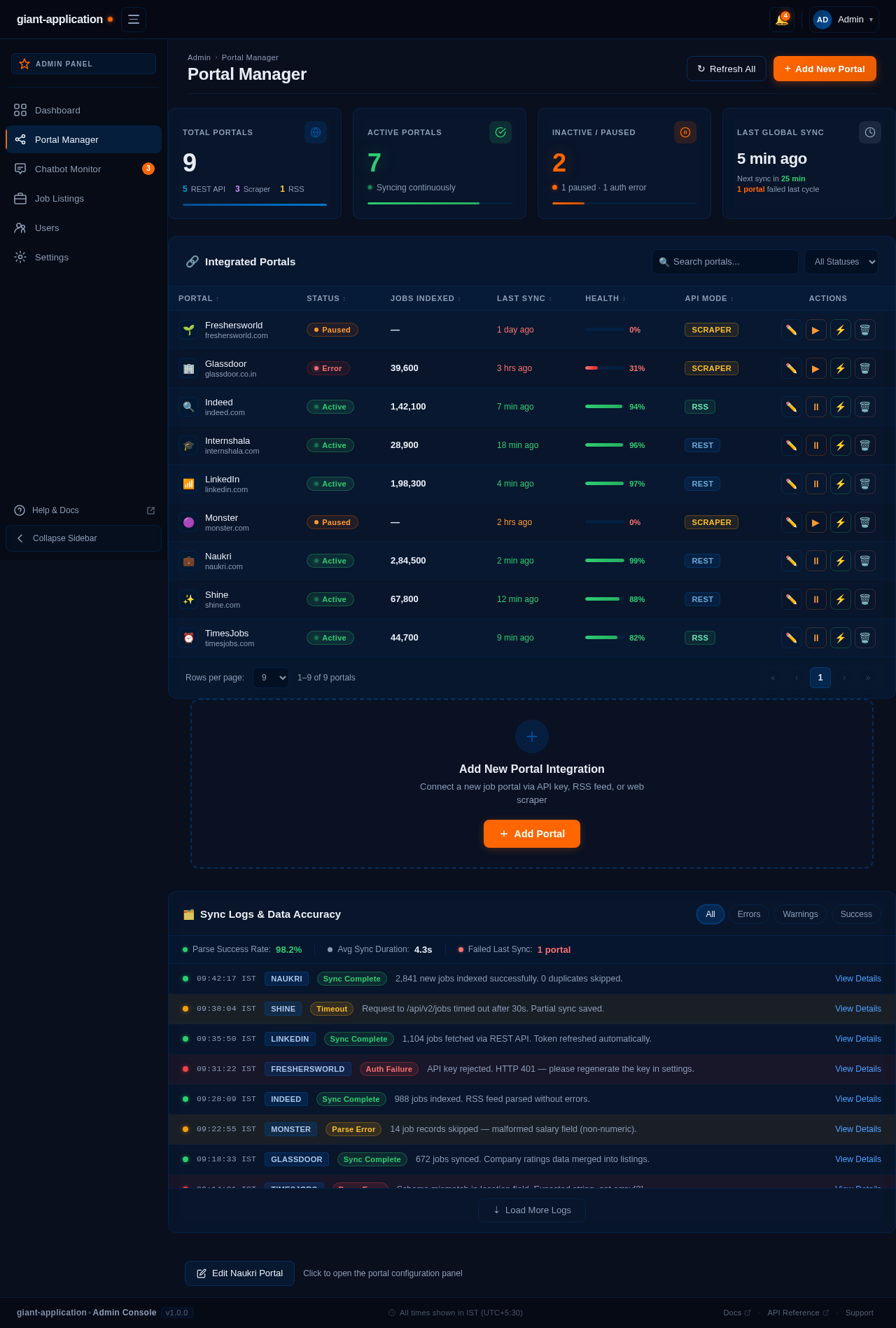
Task: Delete the Glassdoor portal trash icon
Action: click(x=865, y=368)
